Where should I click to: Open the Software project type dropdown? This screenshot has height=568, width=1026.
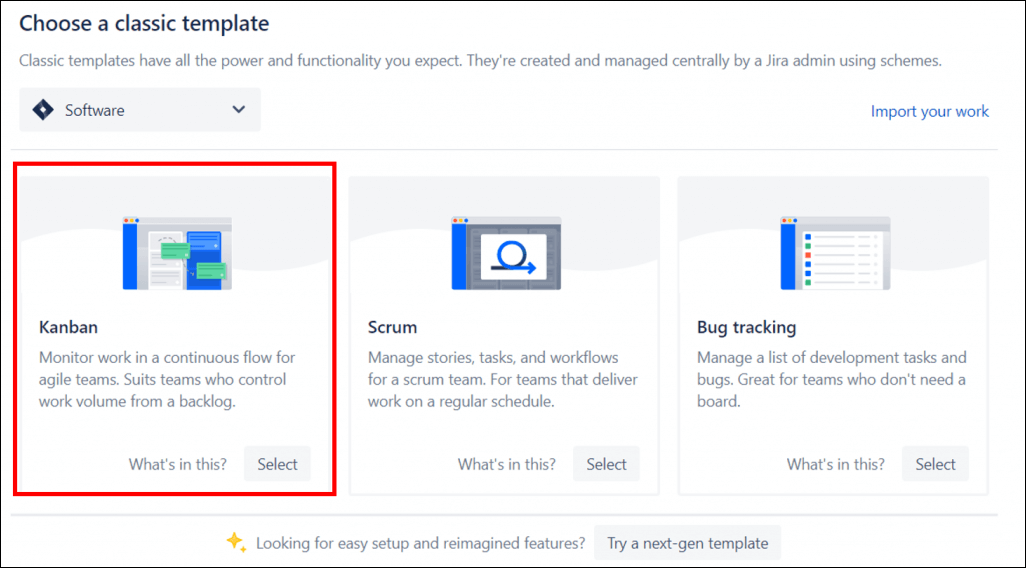point(139,110)
